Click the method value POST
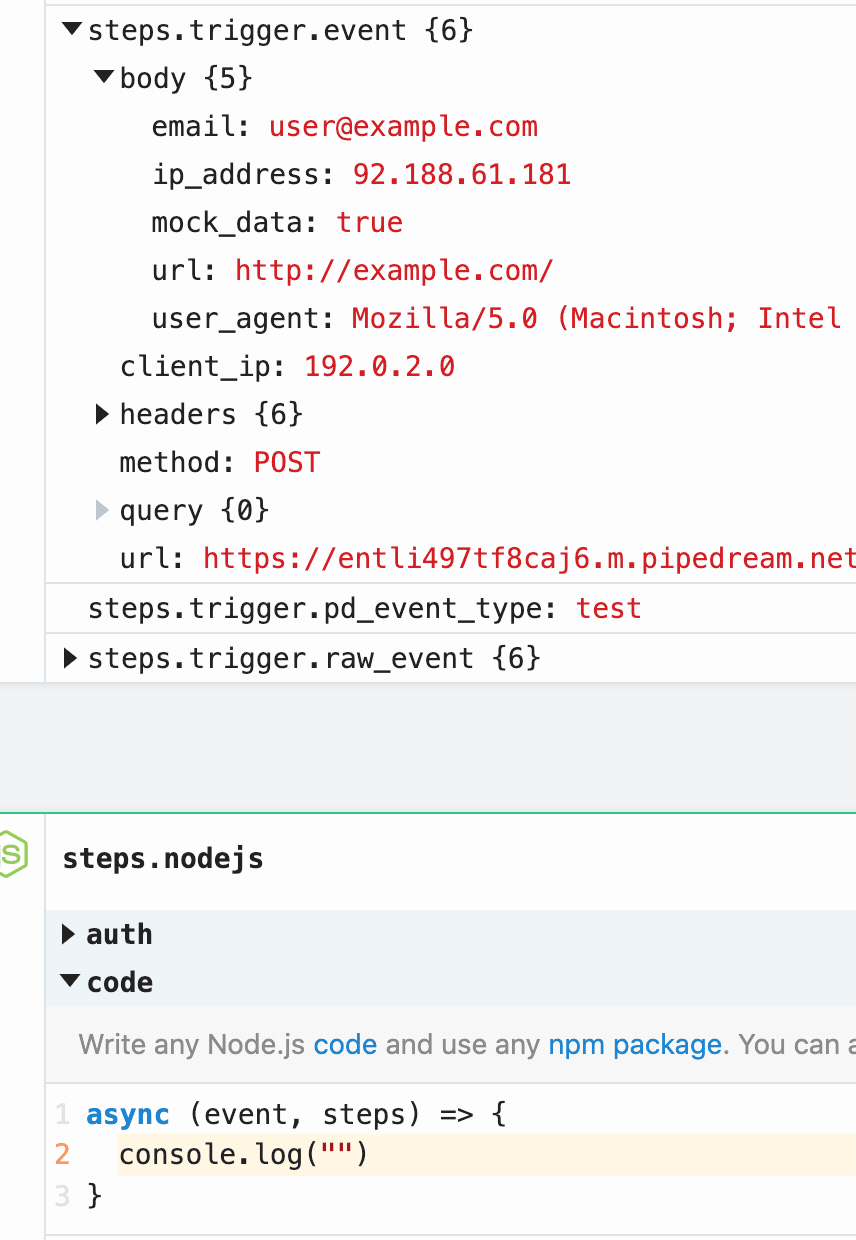The height and width of the screenshot is (1240, 856). [287, 463]
